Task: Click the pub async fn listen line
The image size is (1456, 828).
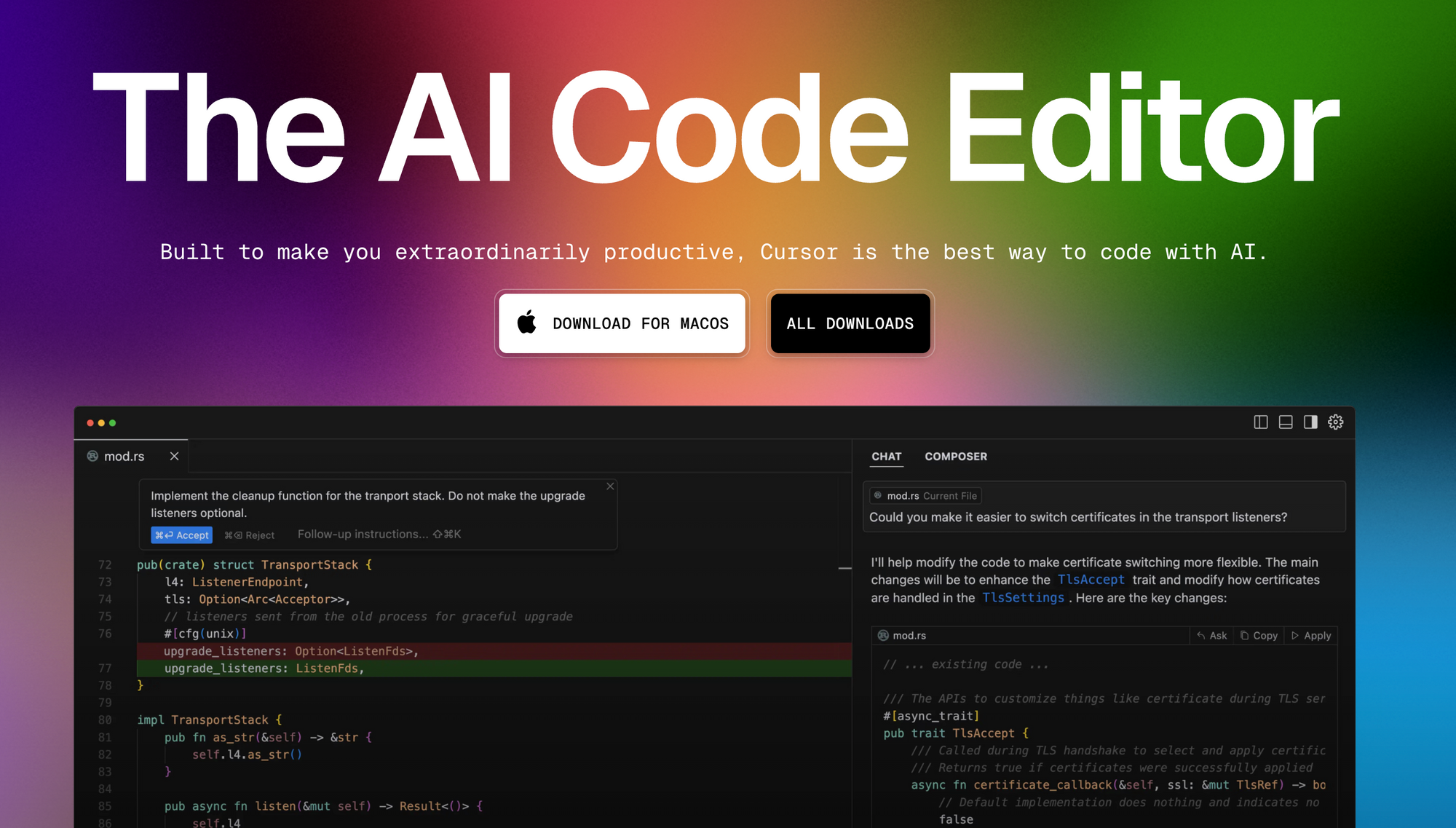Action: pyautogui.click(x=324, y=806)
